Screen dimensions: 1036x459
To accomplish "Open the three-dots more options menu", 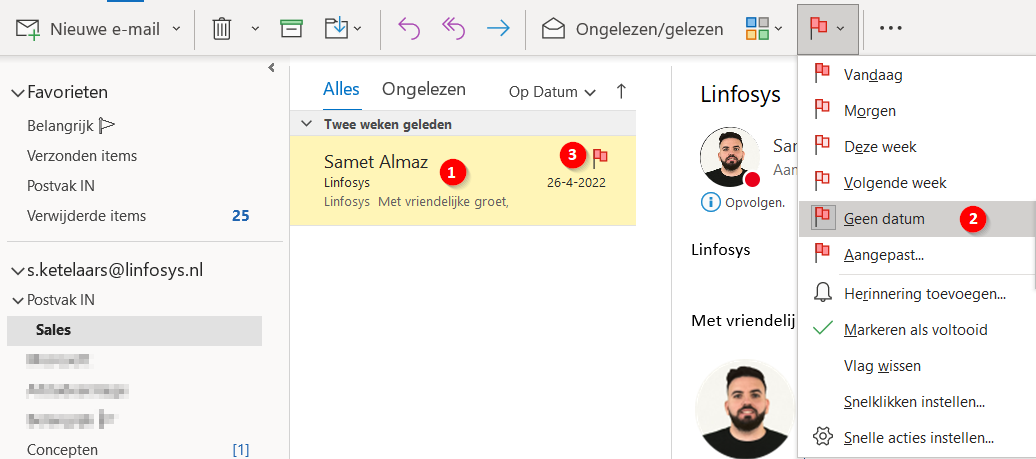I will tap(890, 29).
